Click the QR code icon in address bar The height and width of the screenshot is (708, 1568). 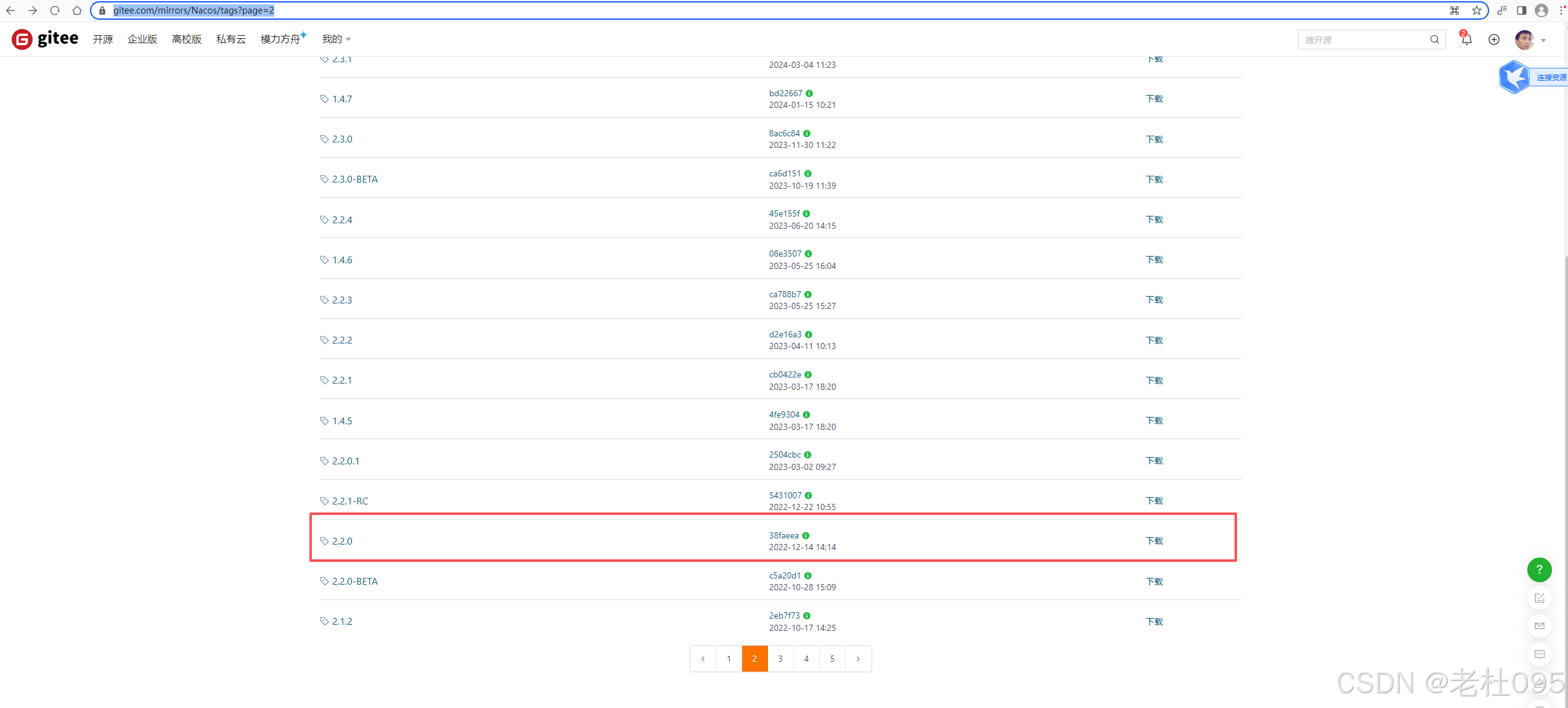[1455, 10]
